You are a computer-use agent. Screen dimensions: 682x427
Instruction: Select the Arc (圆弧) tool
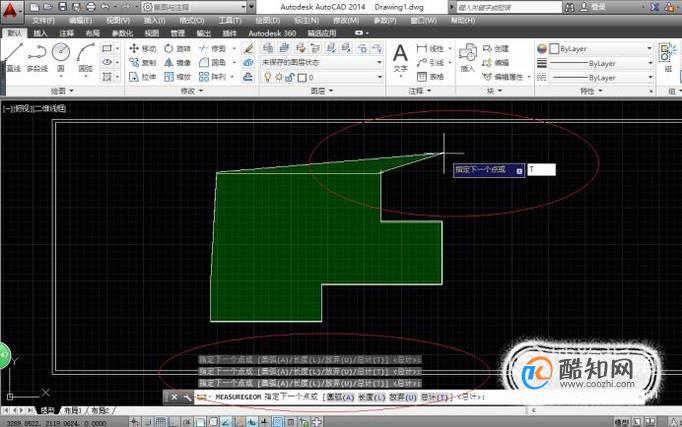(86, 57)
